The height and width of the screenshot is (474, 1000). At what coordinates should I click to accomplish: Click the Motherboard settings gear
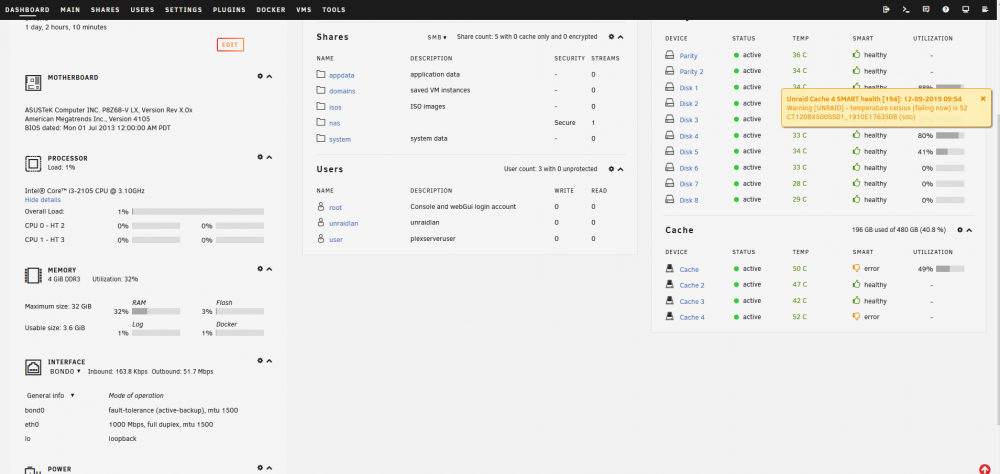coord(260,76)
